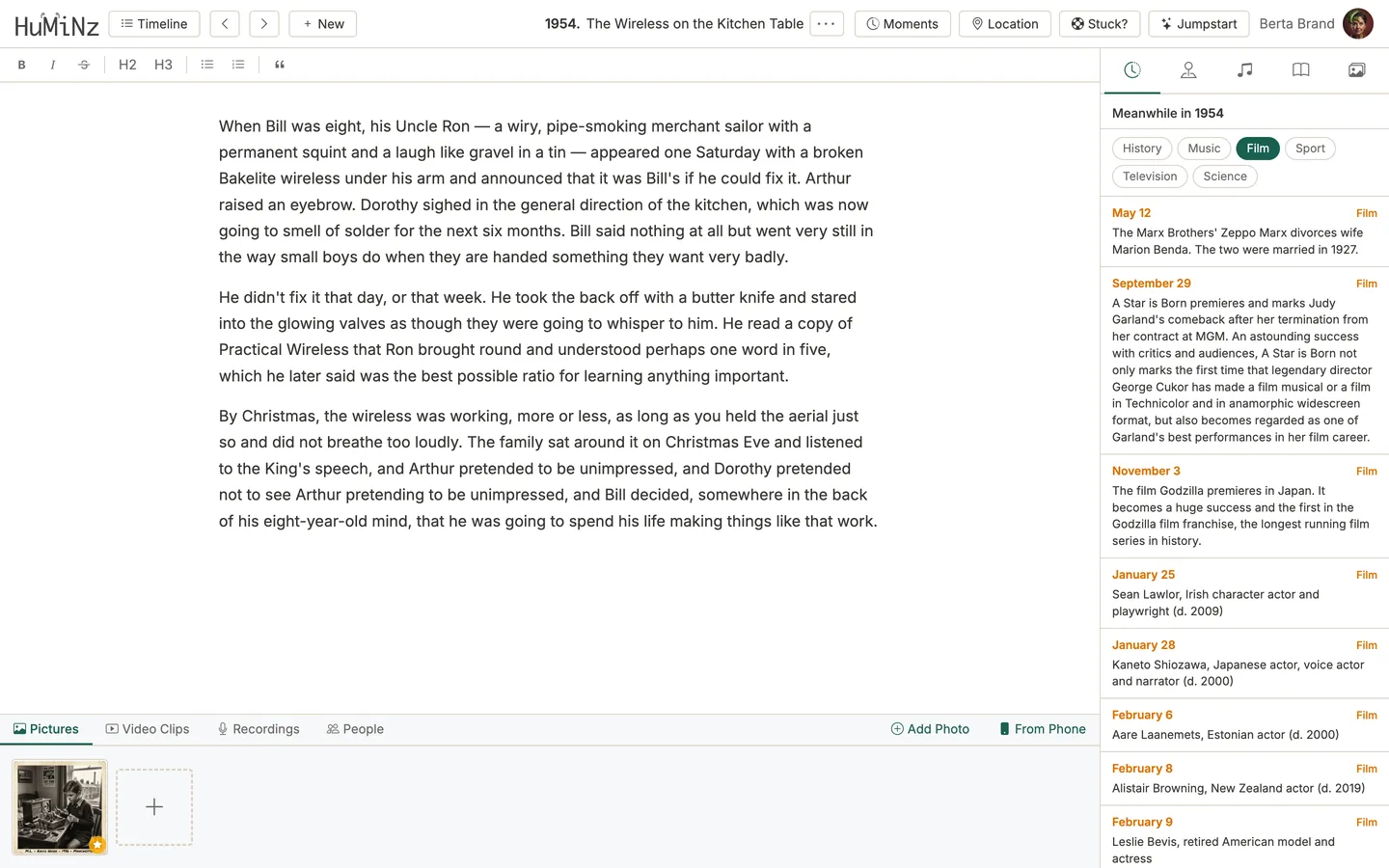This screenshot has width=1389, height=868.
Task: Select the November 3 Godzilla event
Action: 1244,505
